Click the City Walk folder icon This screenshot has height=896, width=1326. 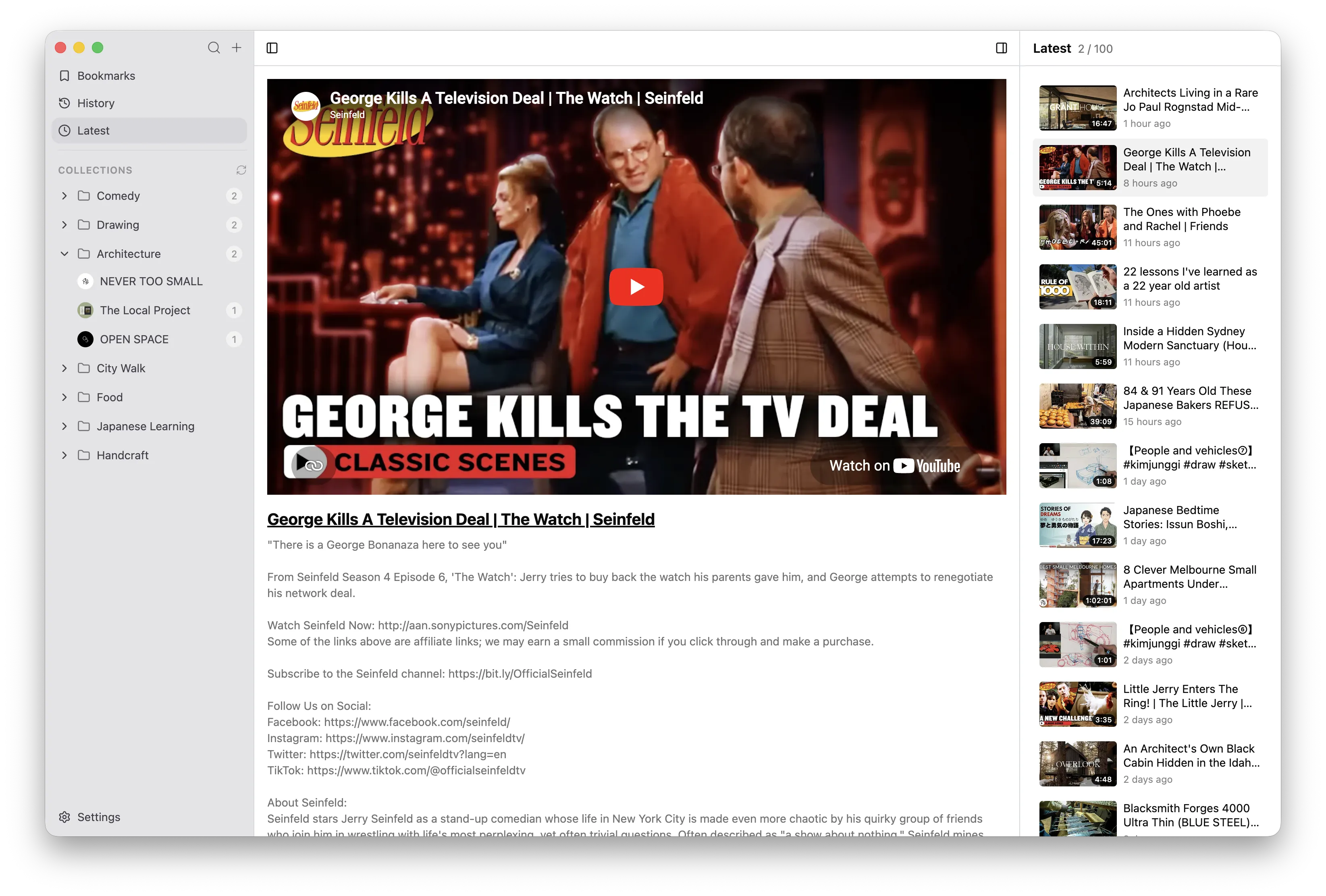(x=84, y=369)
